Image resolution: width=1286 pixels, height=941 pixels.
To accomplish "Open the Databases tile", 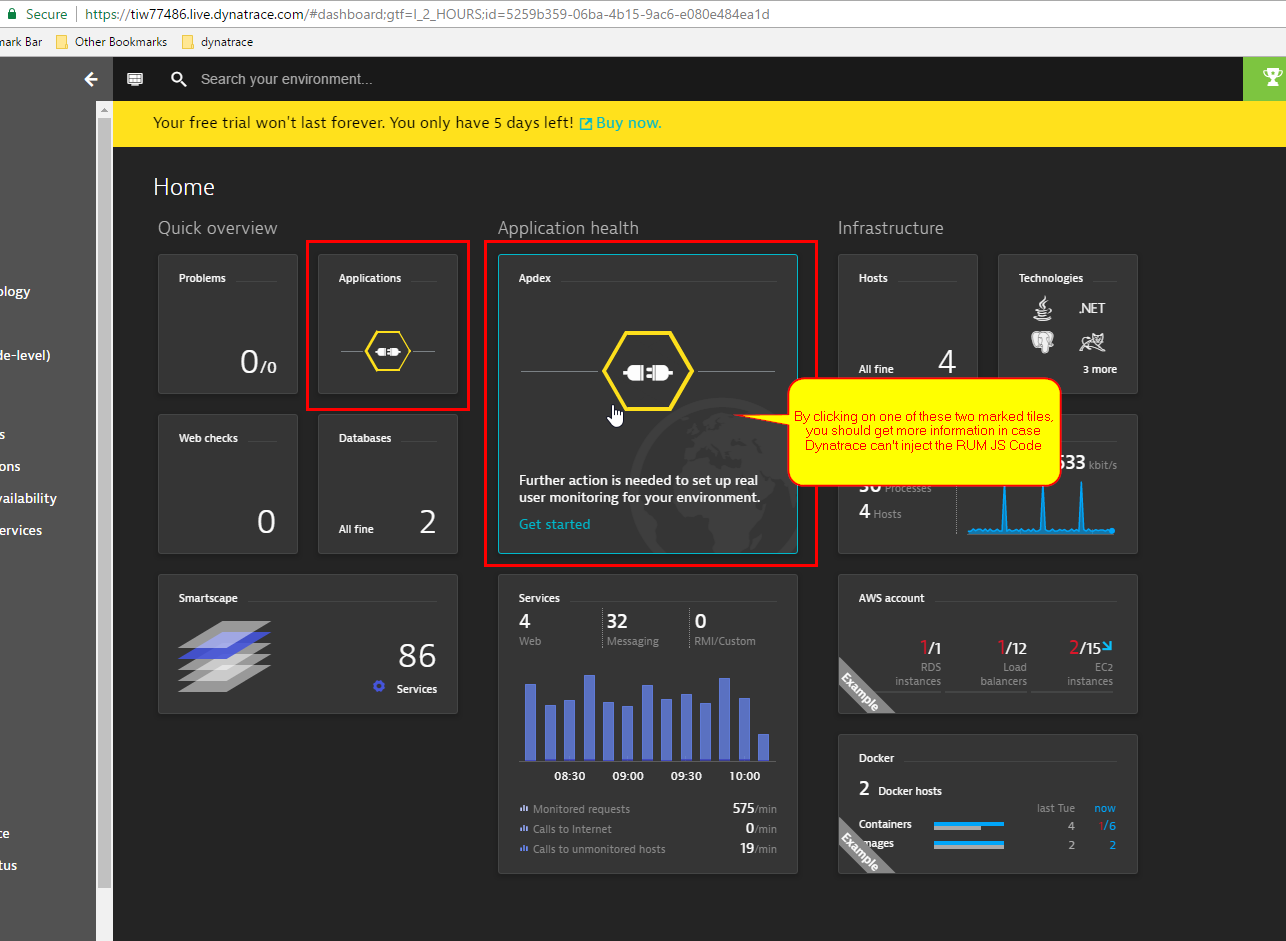I will click(388, 484).
